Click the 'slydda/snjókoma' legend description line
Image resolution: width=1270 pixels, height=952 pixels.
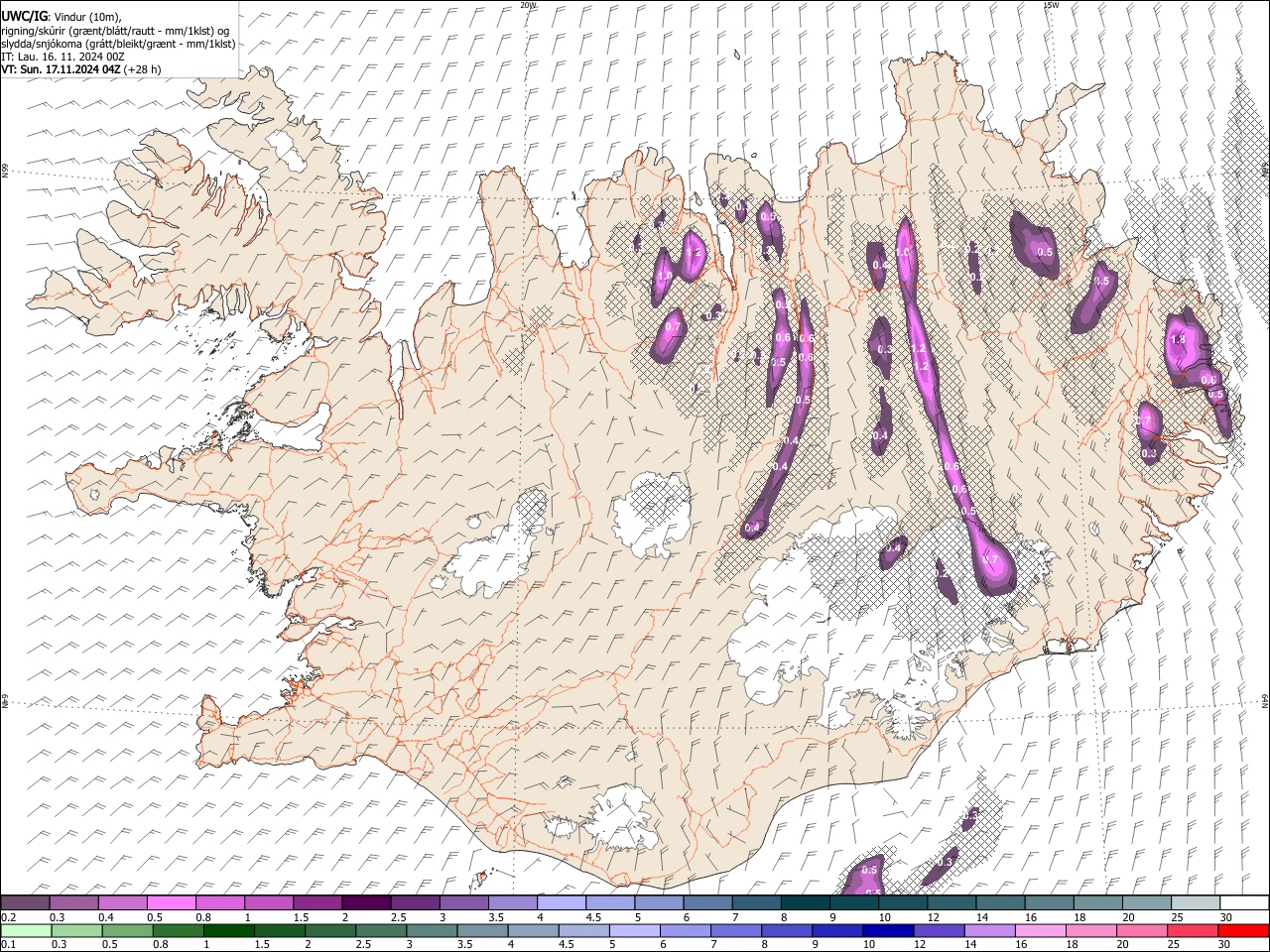(119, 44)
